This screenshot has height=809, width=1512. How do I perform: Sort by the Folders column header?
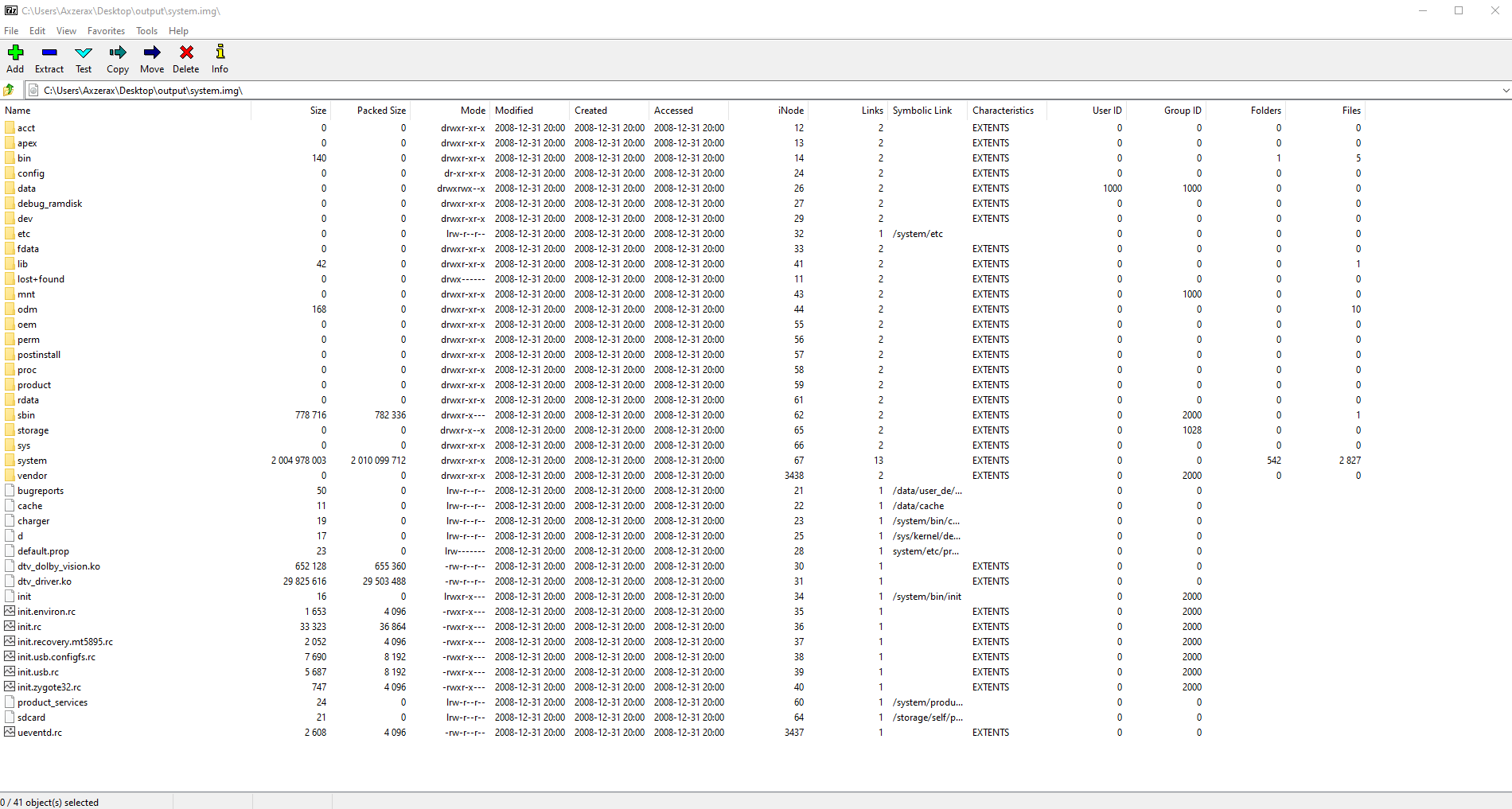pyautogui.click(x=1245, y=111)
